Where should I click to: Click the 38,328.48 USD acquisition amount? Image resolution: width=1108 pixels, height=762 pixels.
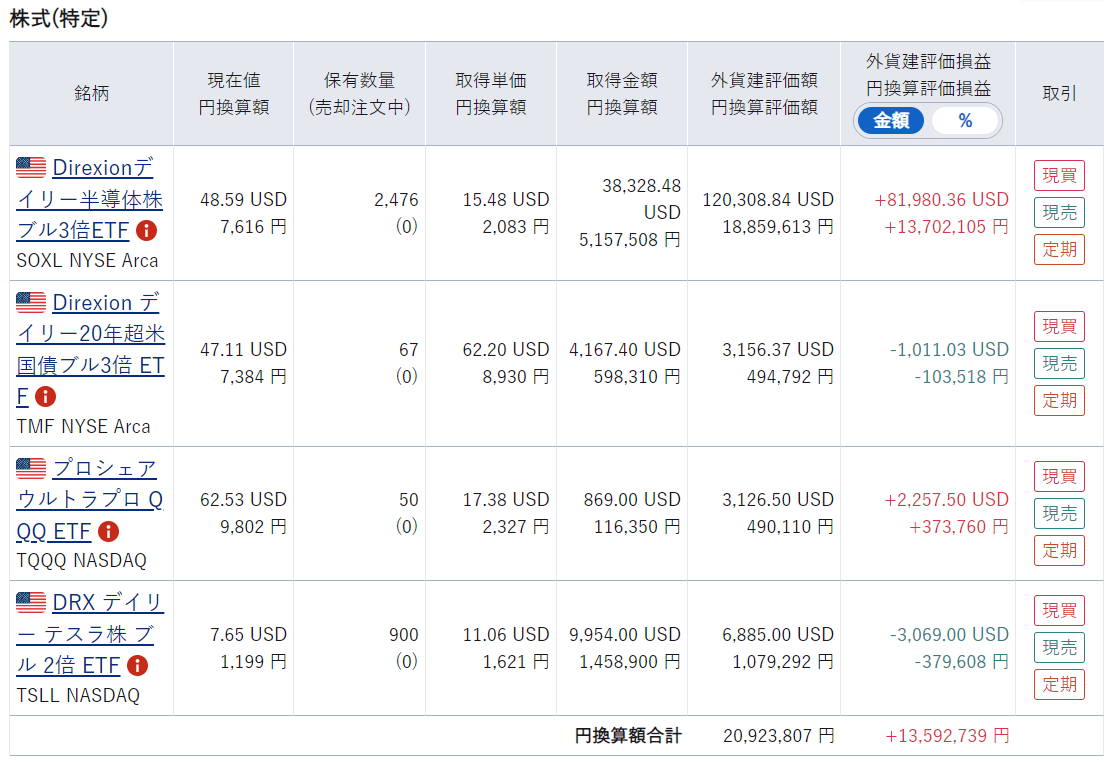[642, 199]
